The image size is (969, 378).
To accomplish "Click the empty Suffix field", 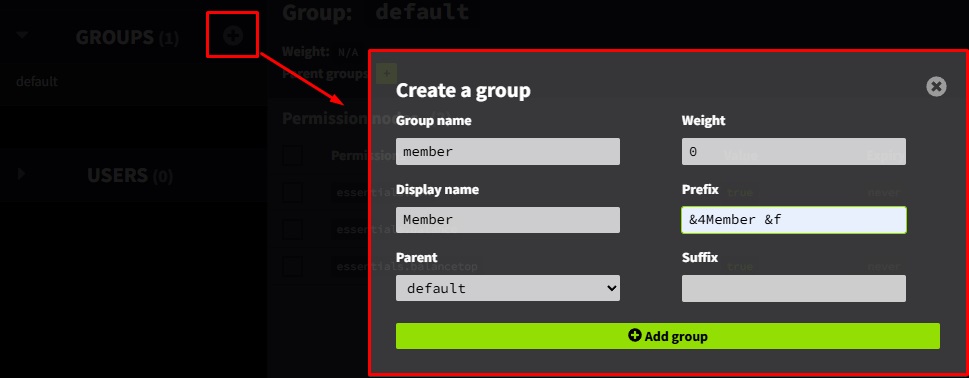I will coord(793,288).
